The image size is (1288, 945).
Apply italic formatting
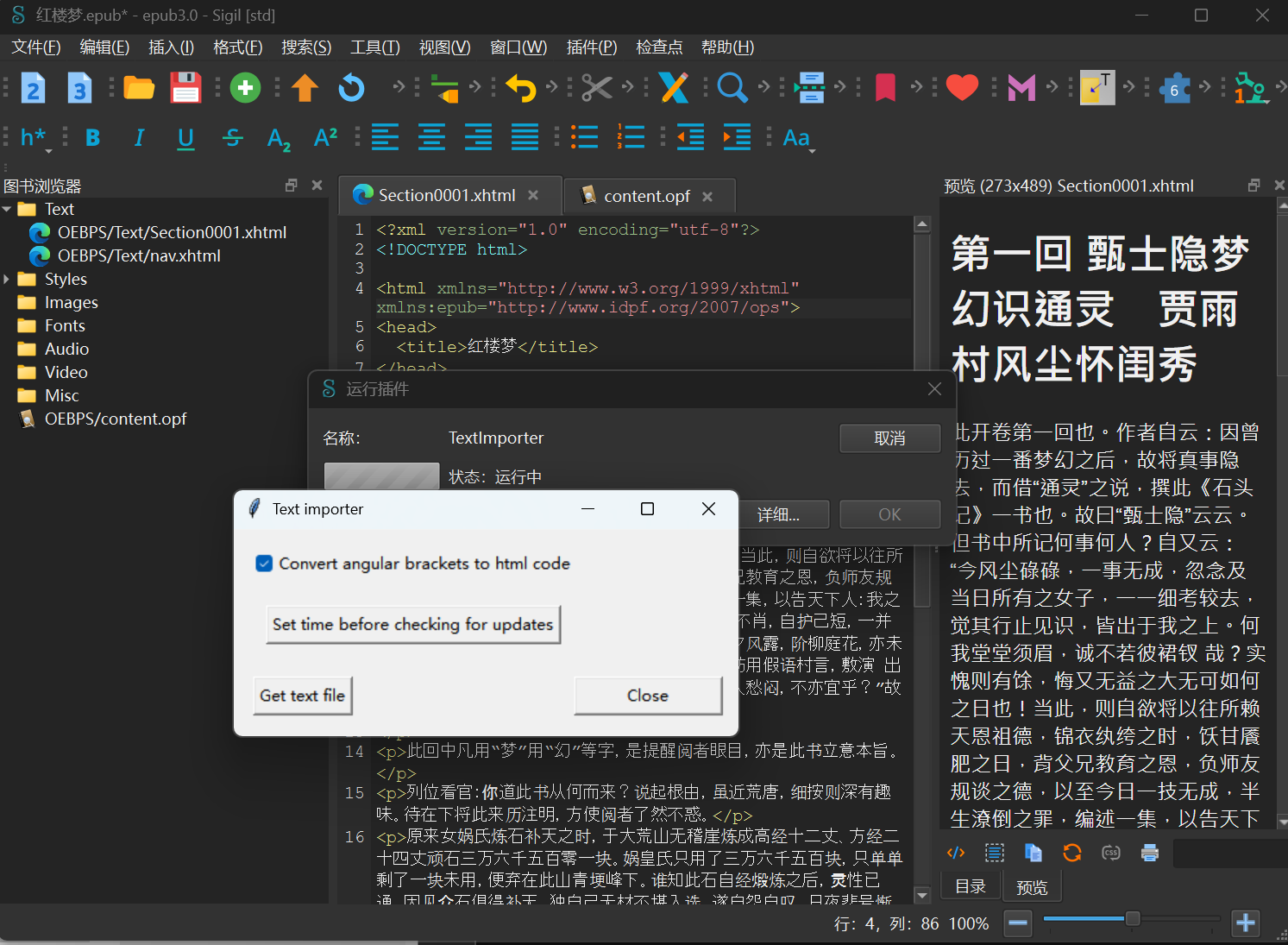[x=139, y=137]
